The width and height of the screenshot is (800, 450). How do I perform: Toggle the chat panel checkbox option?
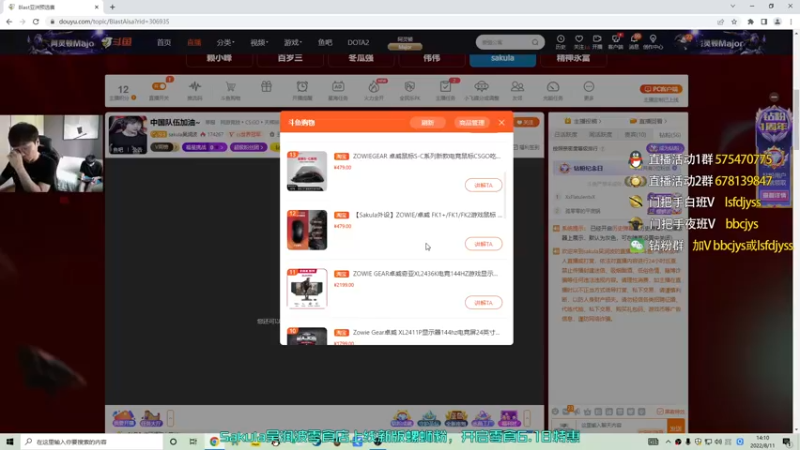pyautogui.click(x=660, y=411)
